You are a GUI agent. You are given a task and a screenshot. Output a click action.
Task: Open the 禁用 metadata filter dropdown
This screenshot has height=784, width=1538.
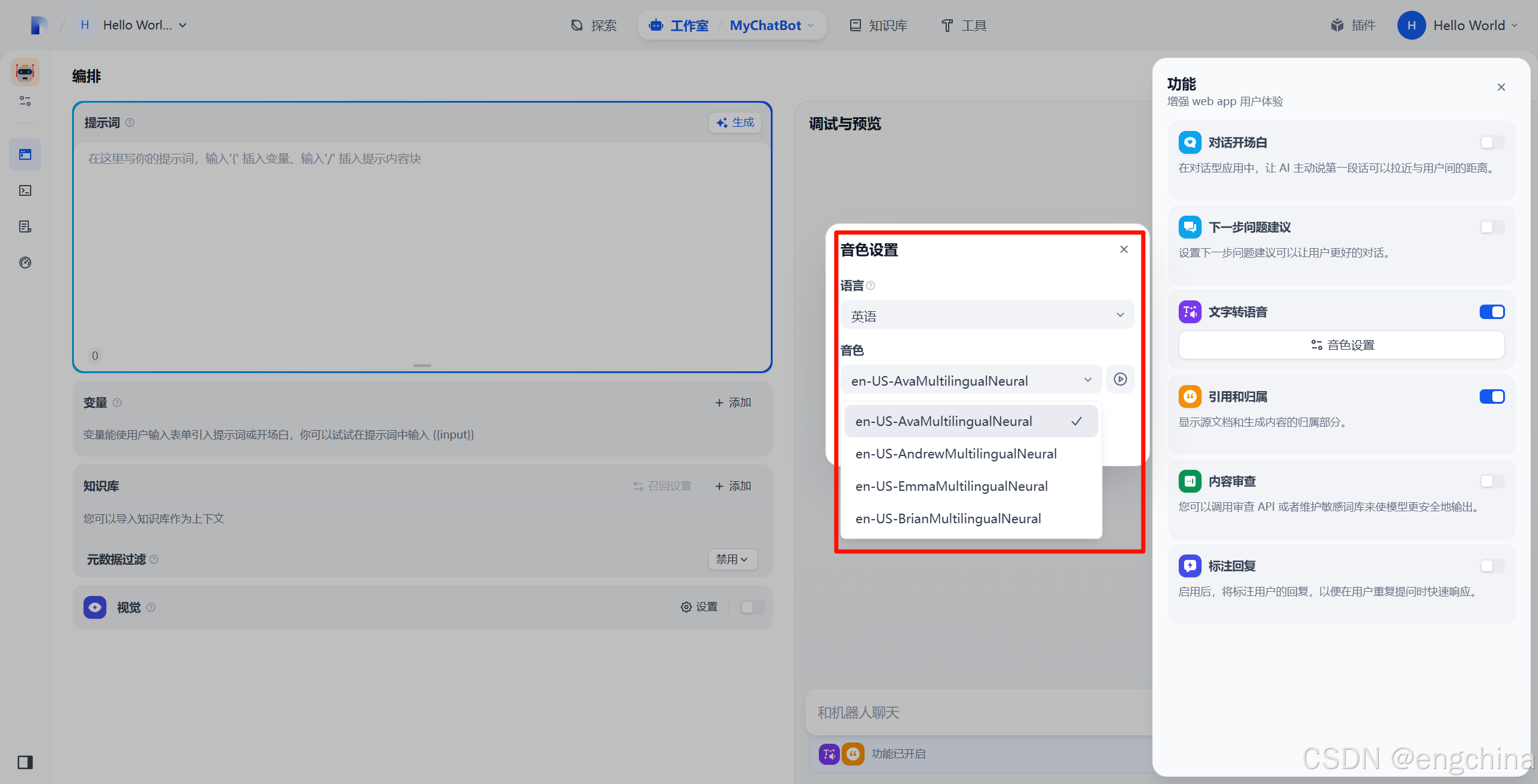732,559
